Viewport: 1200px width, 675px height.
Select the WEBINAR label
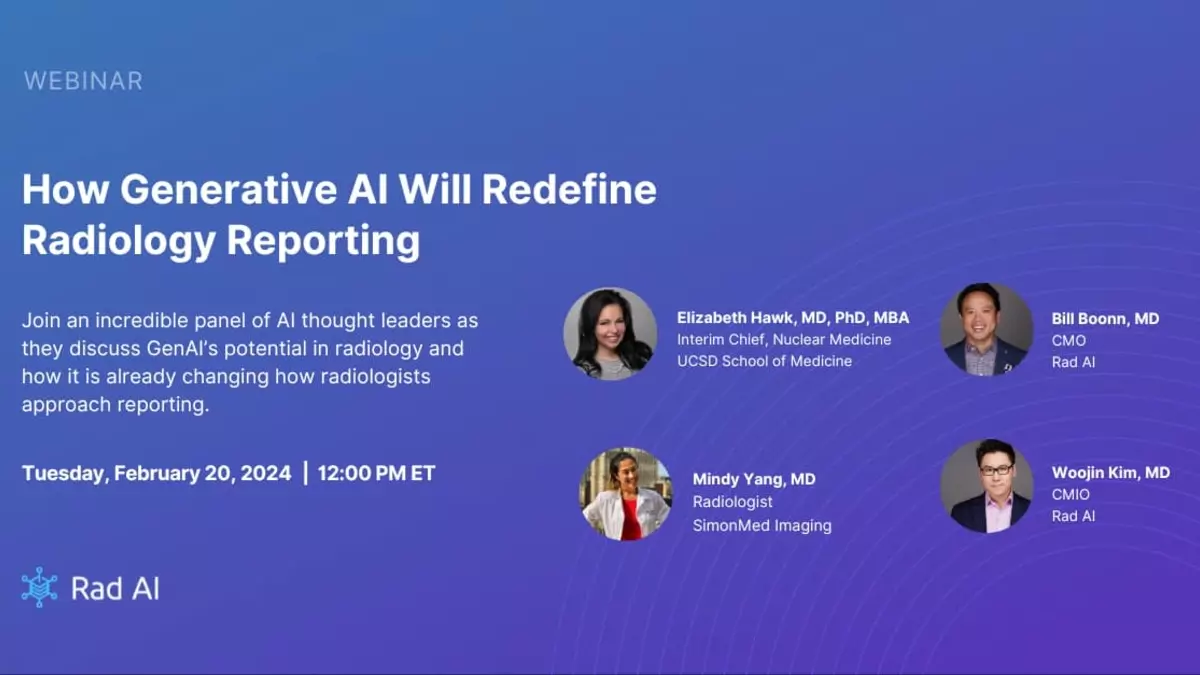[x=82, y=81]
